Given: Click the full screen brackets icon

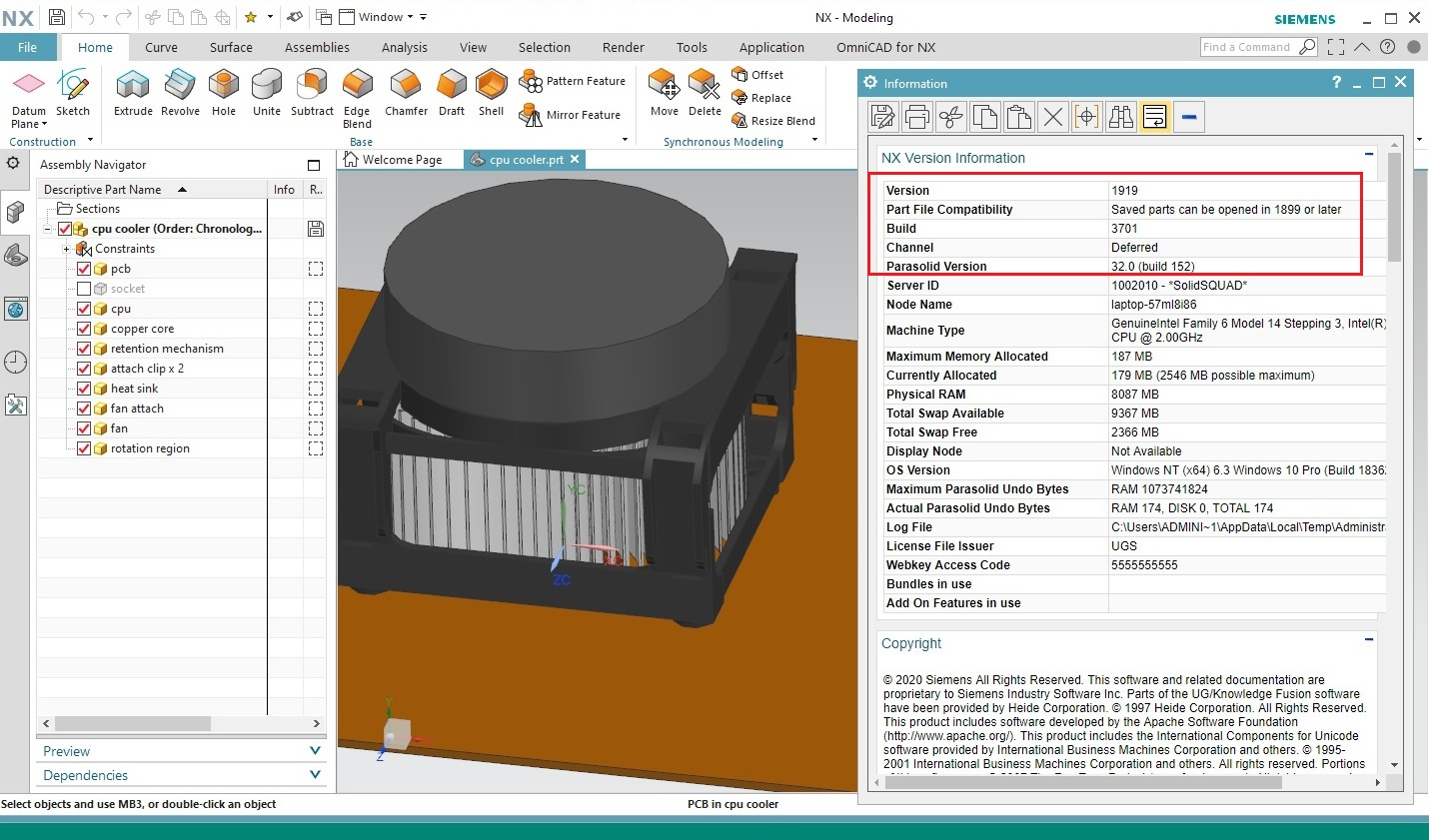Looking at the screenshot, I should pos(1336,47).
